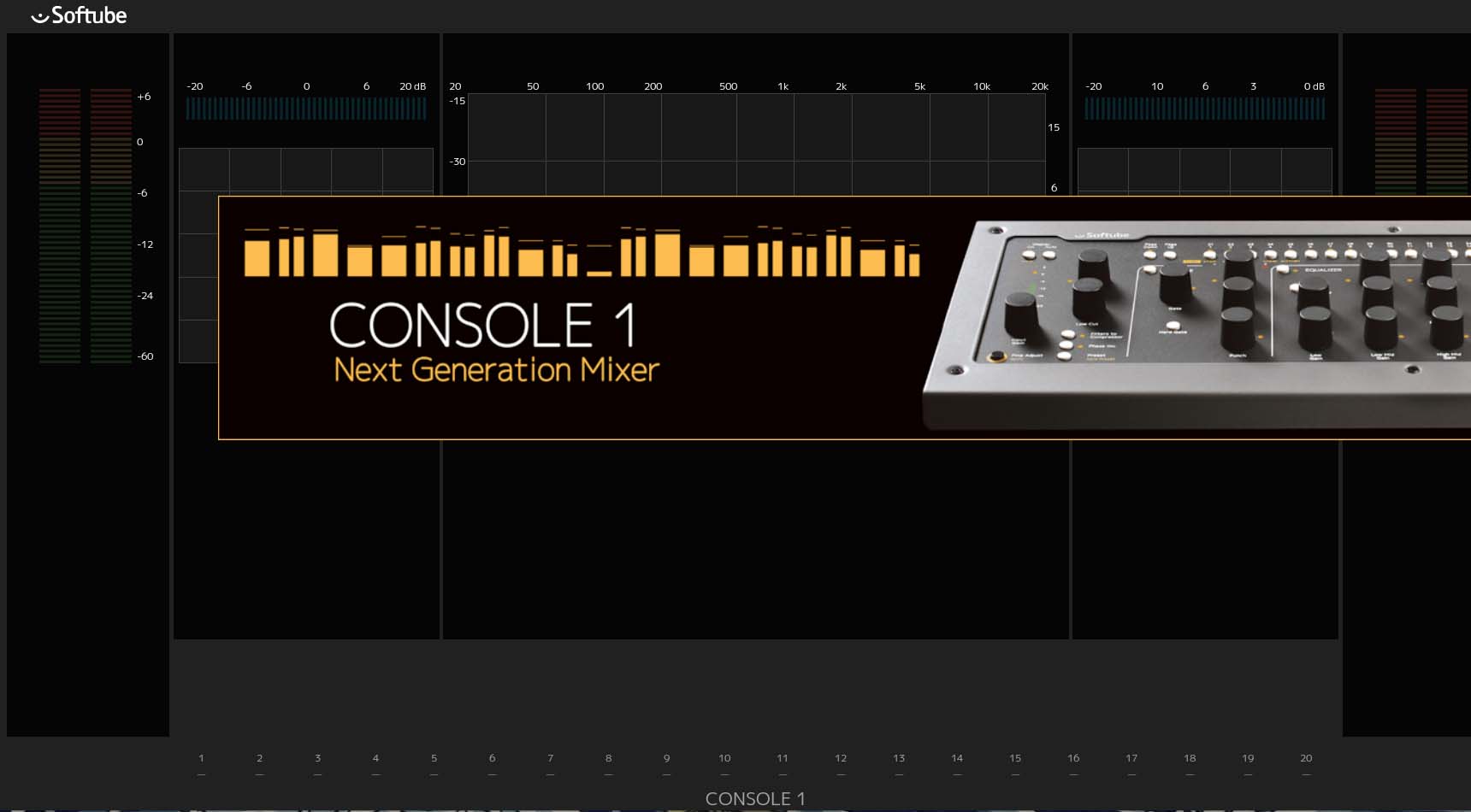Select channel 1 in the track strip
The image size is (1471, 812).
pyautogui.click(x=201, y=758)
